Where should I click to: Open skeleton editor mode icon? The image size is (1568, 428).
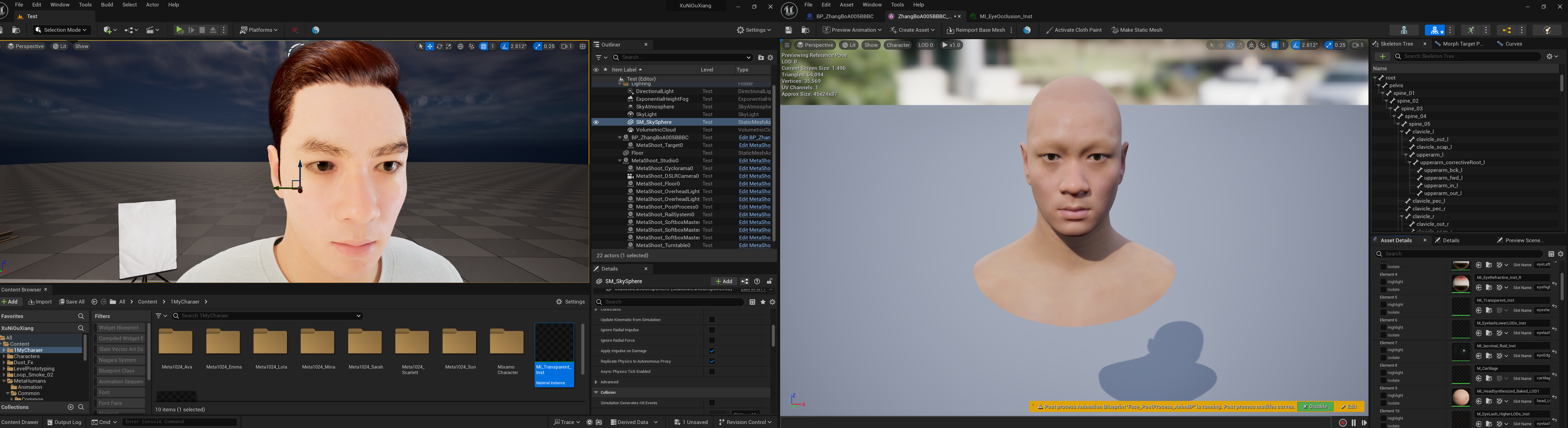click(x=1404, y=30)
